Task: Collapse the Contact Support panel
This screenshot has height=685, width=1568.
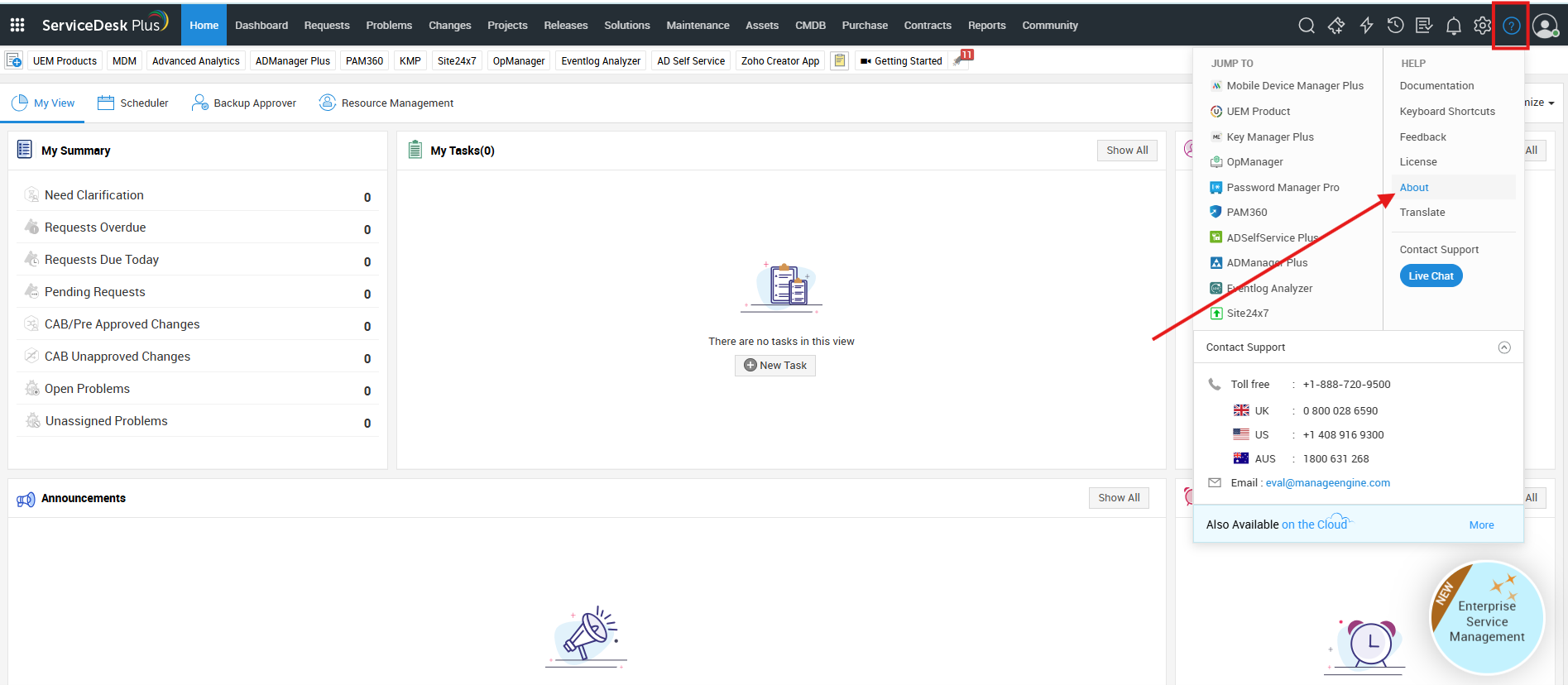Action: tap(1504, 347)
